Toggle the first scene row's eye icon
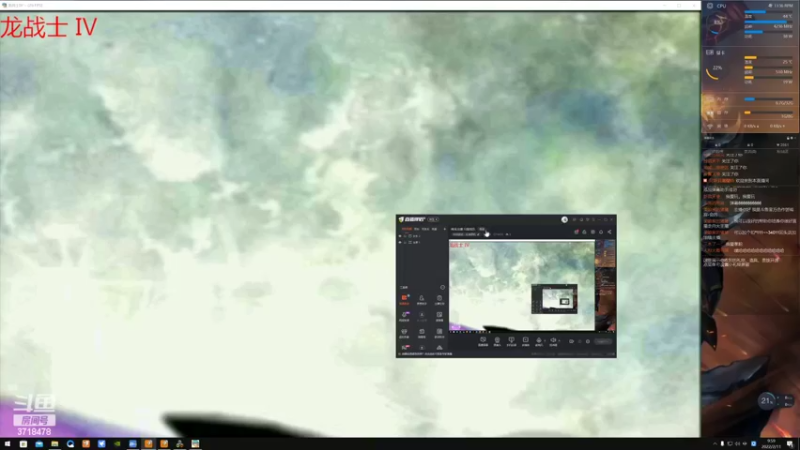 (x=400, y=236)
